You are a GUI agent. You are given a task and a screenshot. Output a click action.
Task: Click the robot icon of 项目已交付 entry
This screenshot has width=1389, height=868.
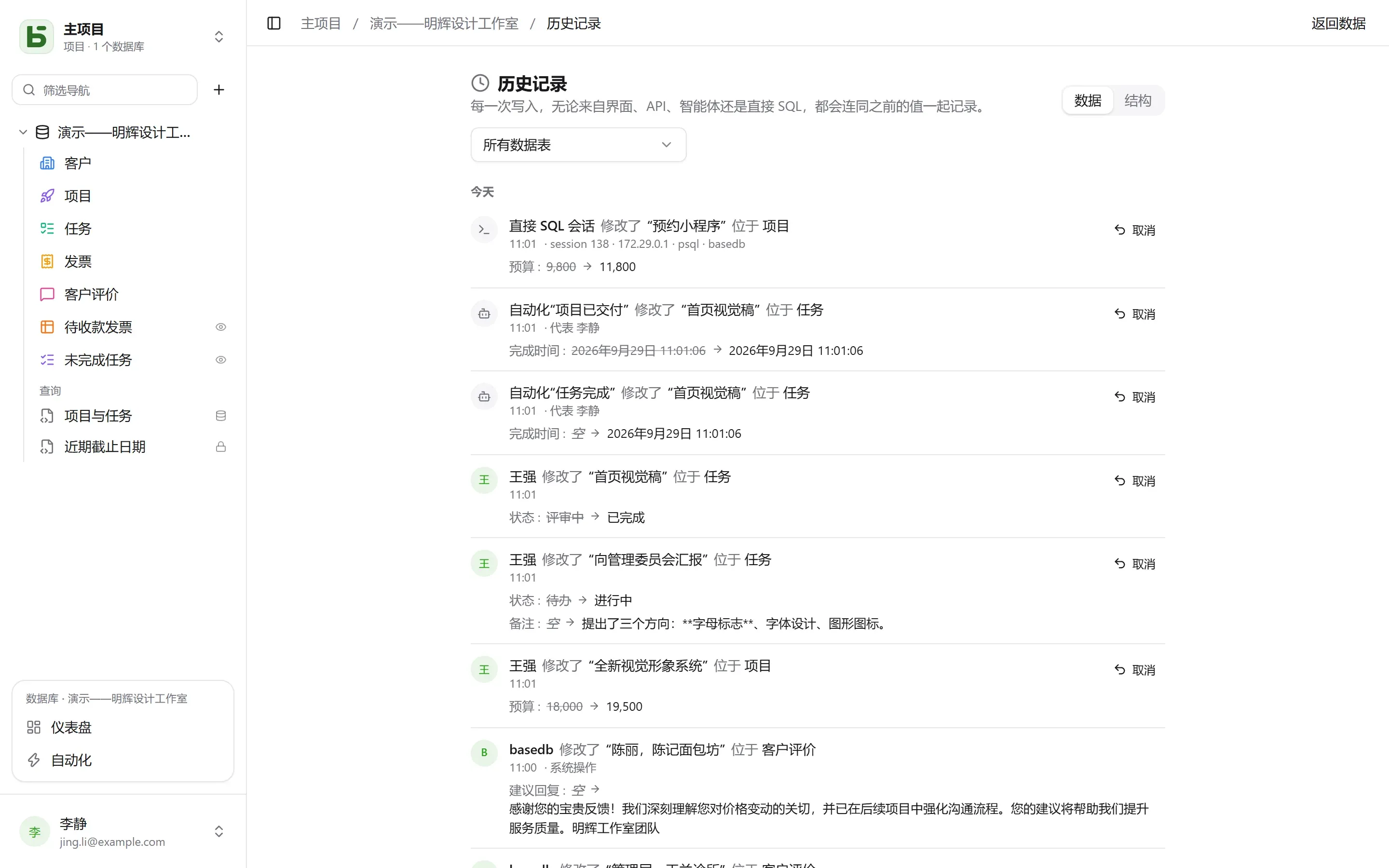click(484, 313)
